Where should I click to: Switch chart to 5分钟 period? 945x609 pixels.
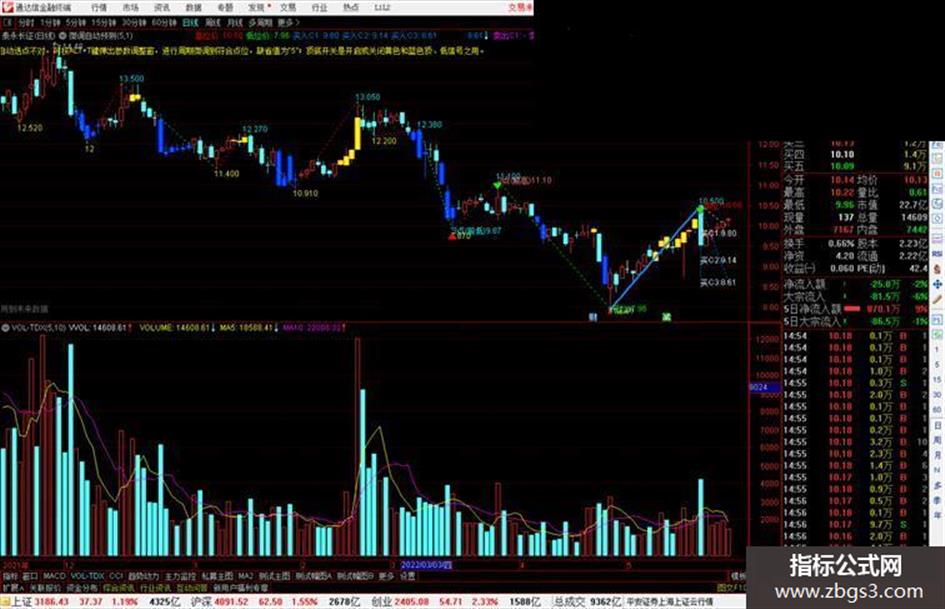click(x=75, y=22)
